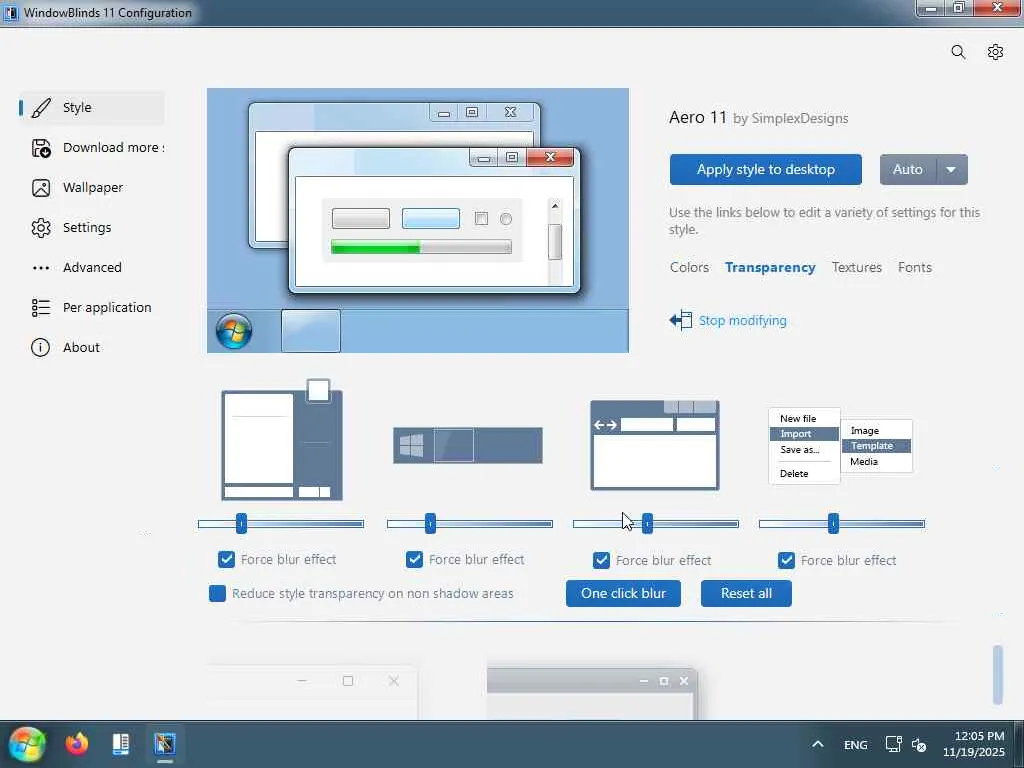This screenshot has height=768, width=1024.
Task: Toggle Force blur effect for menus
Action: (786, 560)
